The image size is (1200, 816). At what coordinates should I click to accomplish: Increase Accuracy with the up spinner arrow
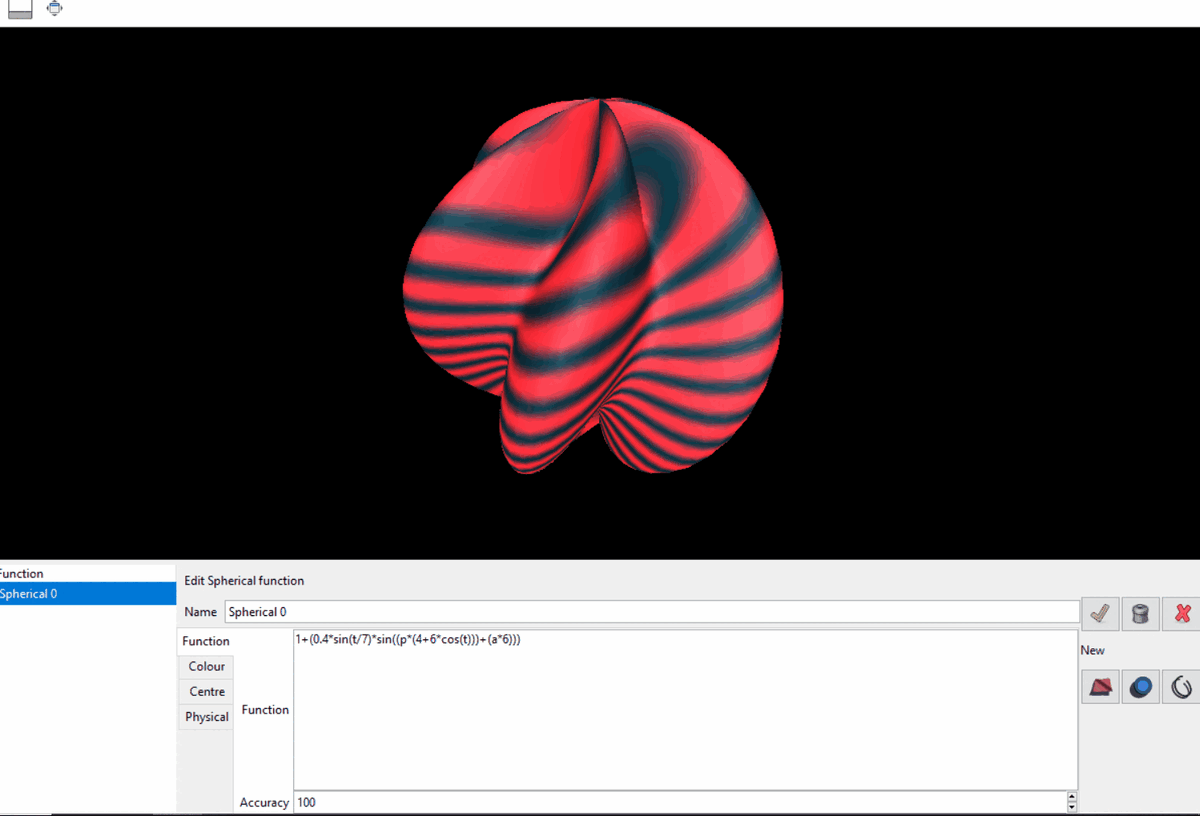click(1072, 797)
